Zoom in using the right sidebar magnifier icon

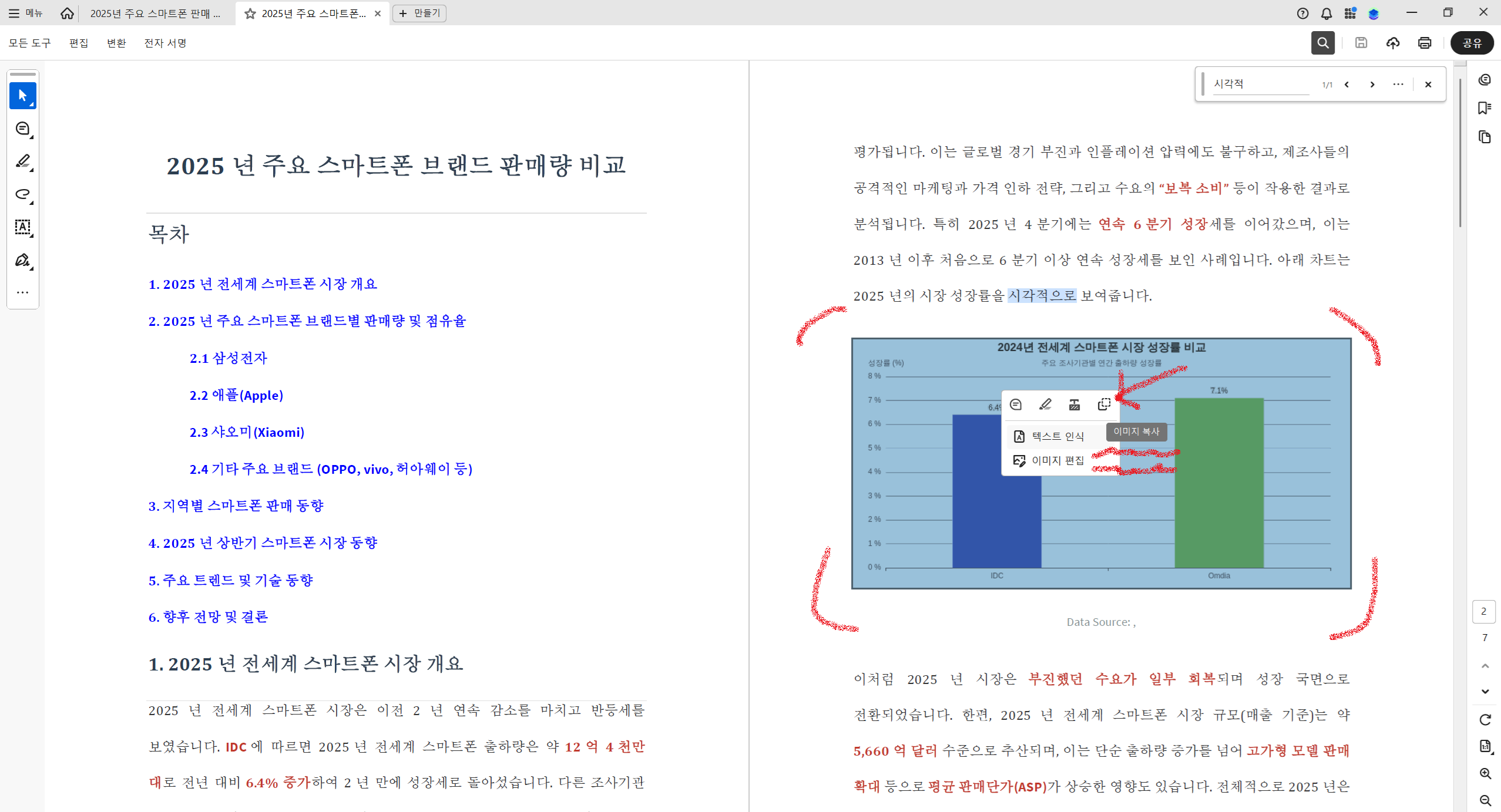[x=1485, y=773]
